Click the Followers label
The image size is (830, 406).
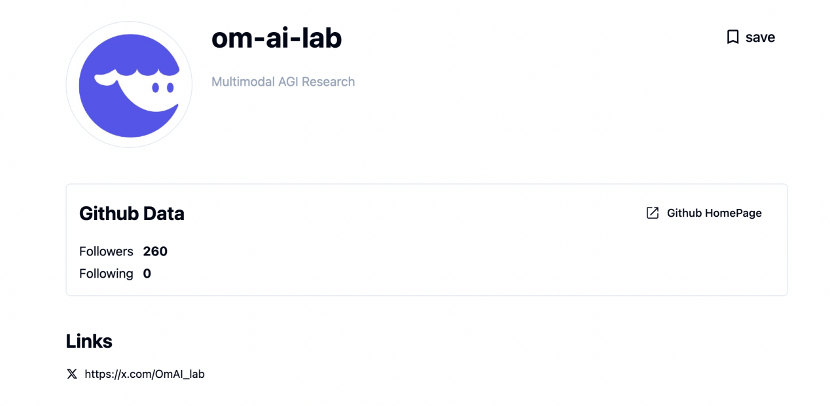(x=106, y=251)
